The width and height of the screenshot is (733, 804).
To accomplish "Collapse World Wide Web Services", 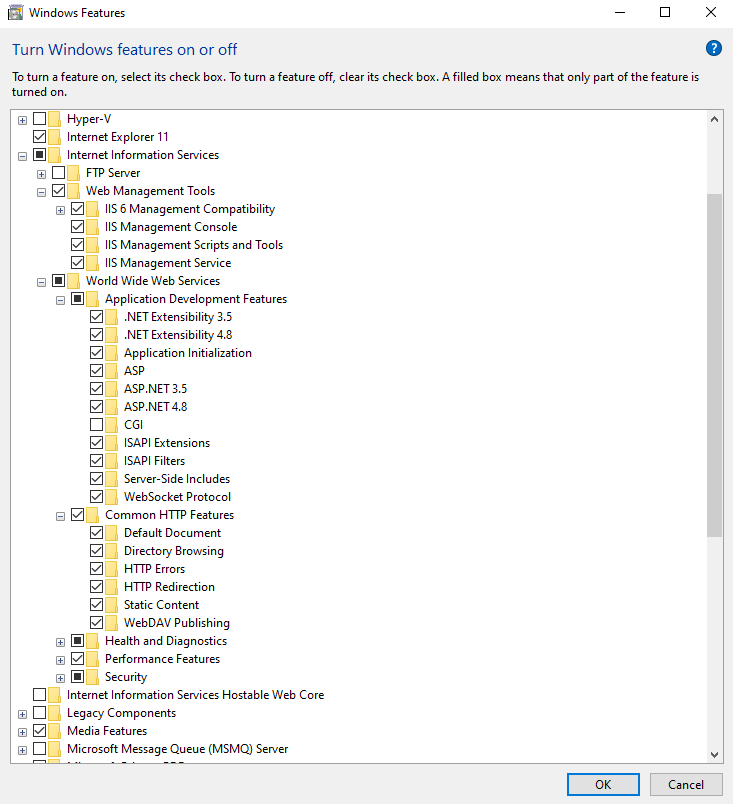I will tap(41, 282).
